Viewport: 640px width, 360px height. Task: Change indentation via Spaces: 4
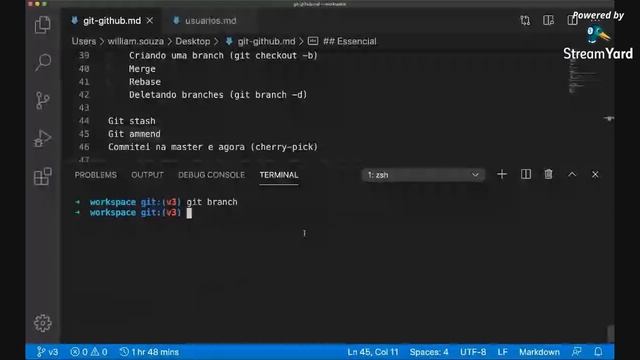pyautogui.click(x=429, y=352)
